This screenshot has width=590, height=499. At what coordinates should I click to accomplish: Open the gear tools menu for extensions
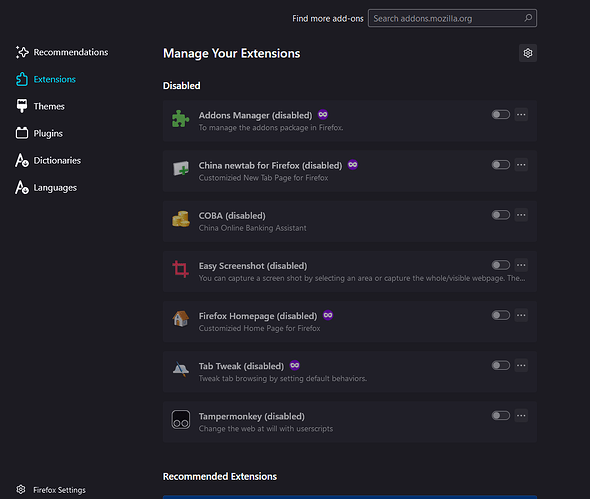[528, 53]
